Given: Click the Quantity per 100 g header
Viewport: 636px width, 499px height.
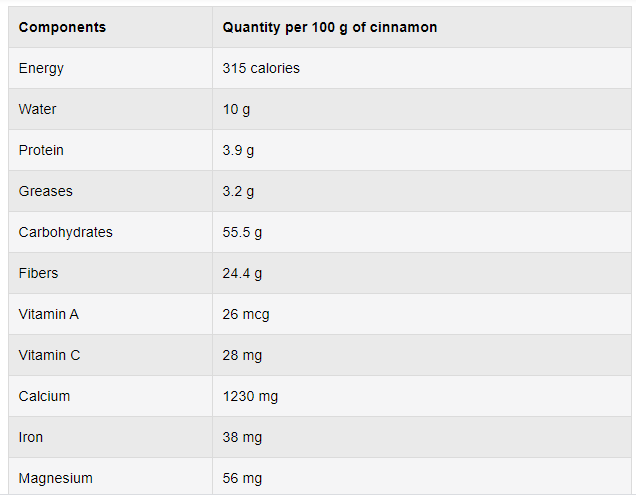Looking at the screenshot, I should [330, 27].
